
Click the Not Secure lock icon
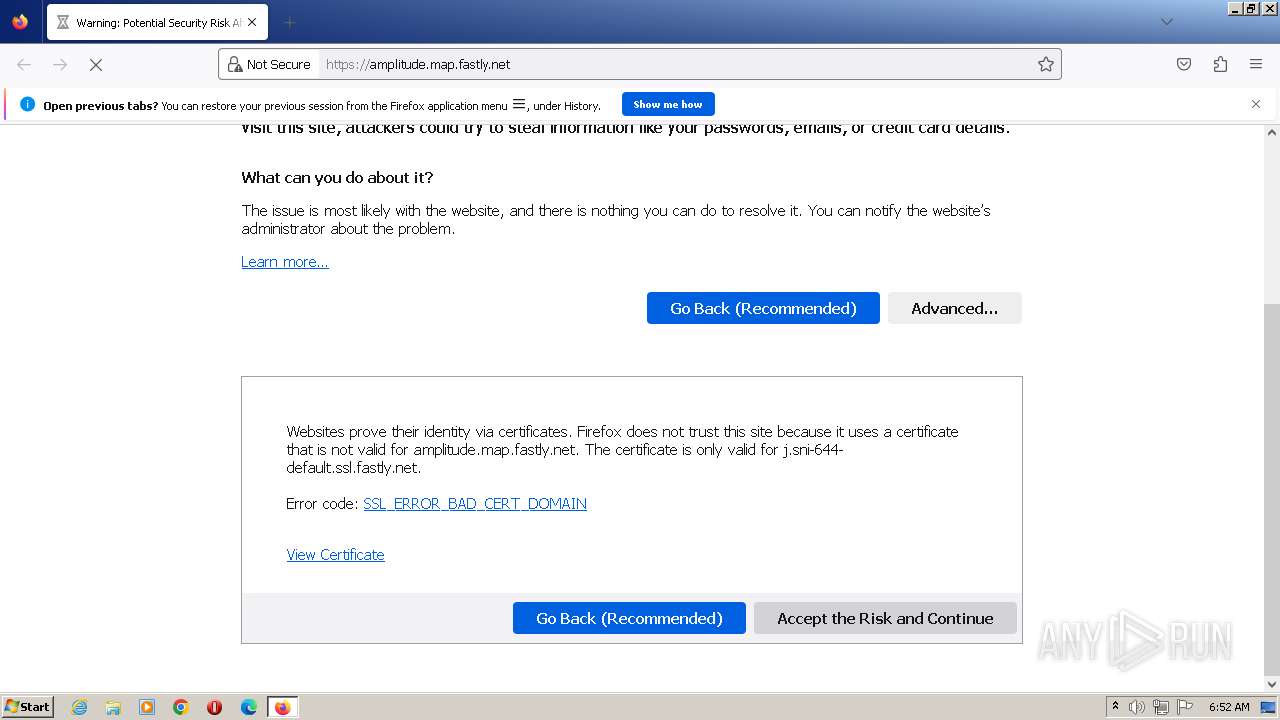(x=235, y=64)
